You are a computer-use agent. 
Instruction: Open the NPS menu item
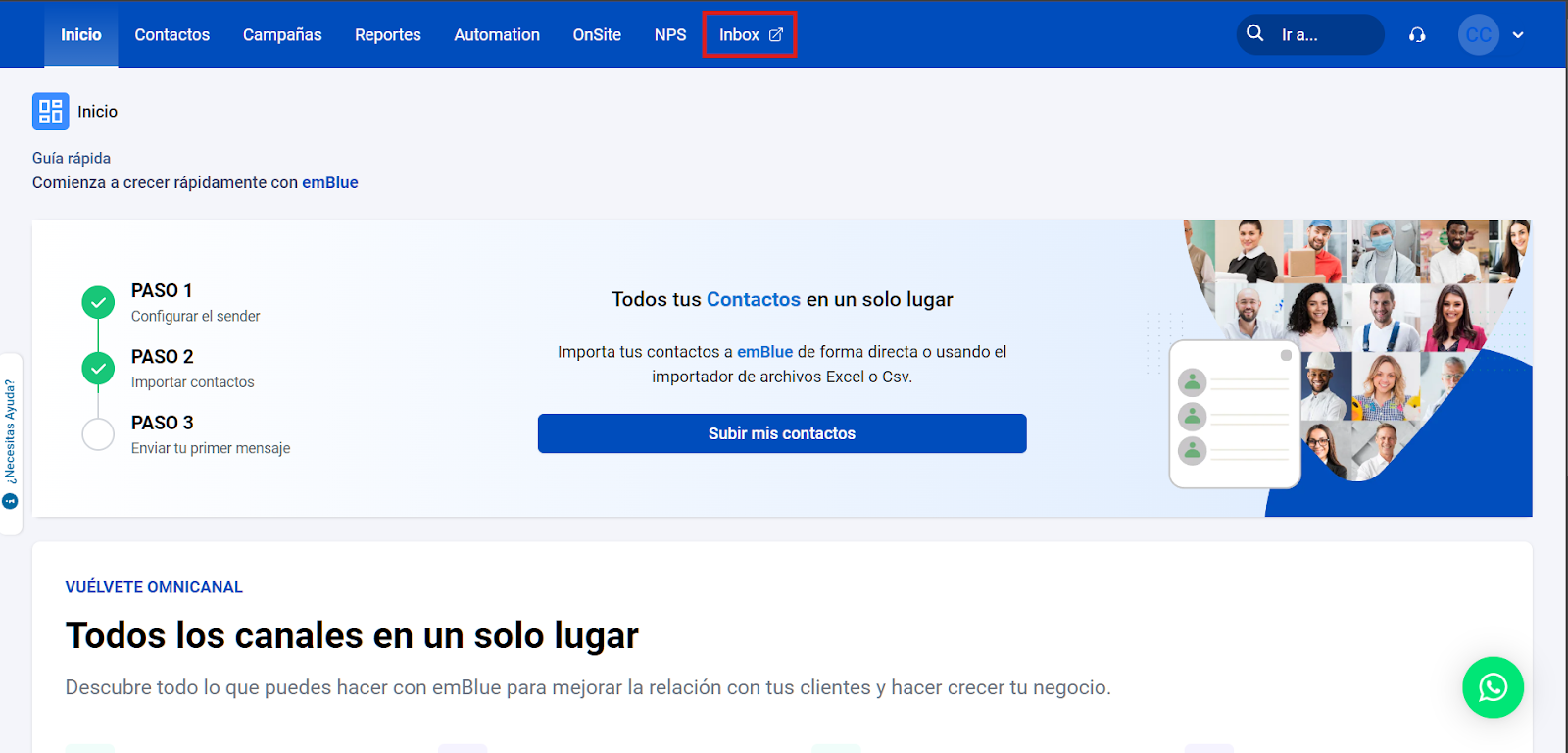pyautogui.click(x=670, y=34)
